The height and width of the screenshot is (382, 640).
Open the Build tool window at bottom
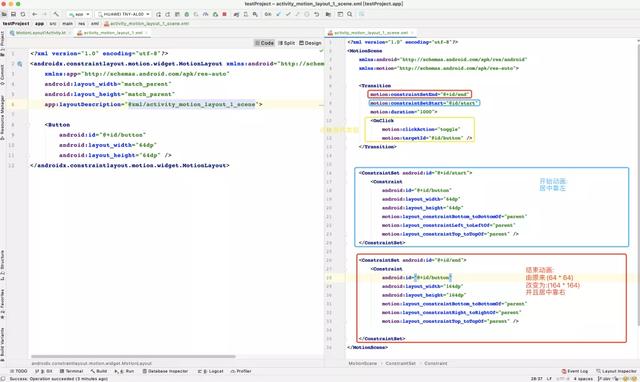click(99, 371)
